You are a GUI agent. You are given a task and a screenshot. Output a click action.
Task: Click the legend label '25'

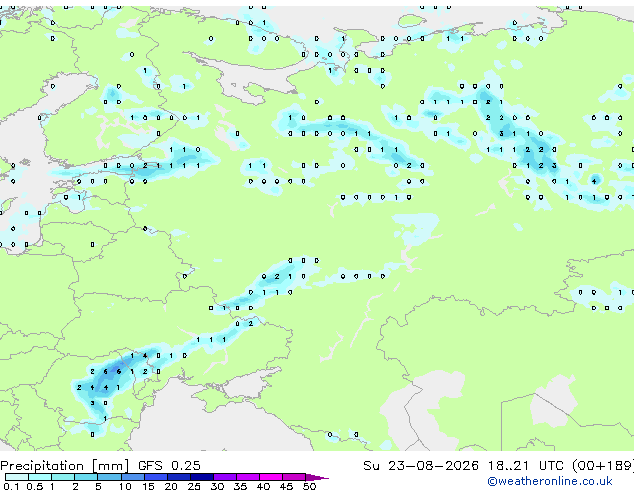[x=194, y=486]
